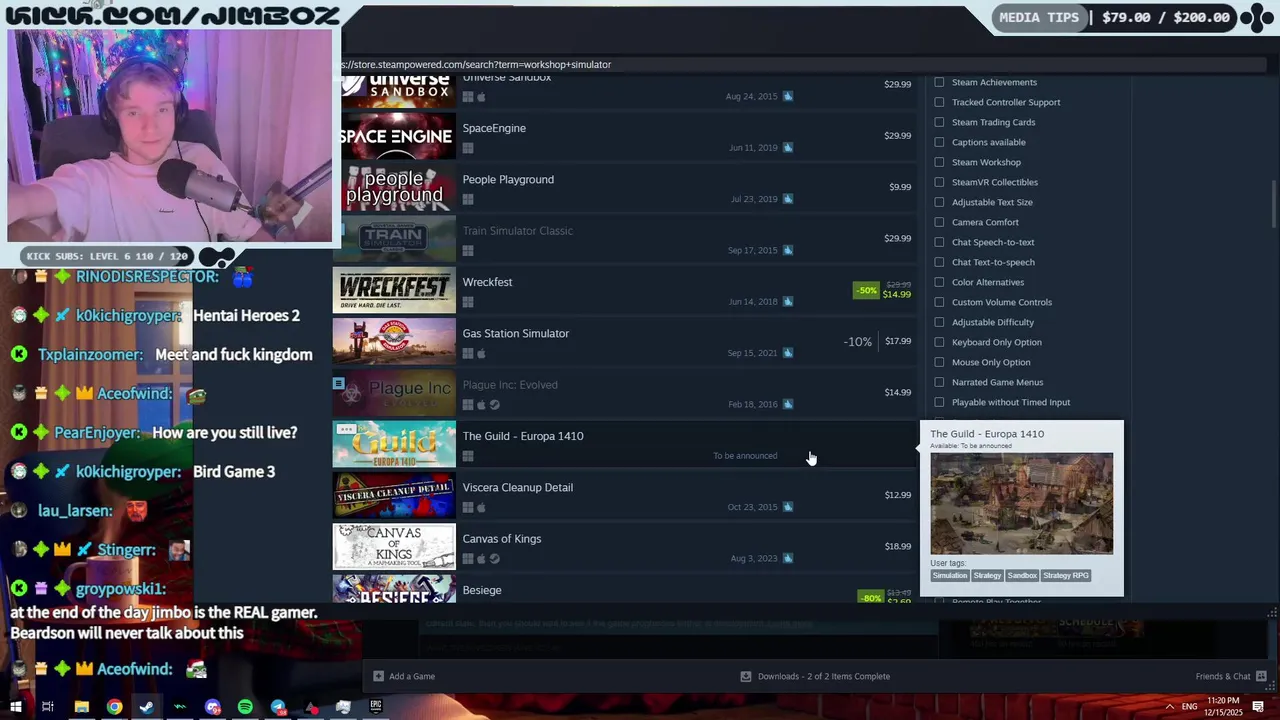Click the wishlist marker on the Plague Inc thumbnail
Image resolution: width=1280 pixels, height=720 pixels.
pyautogui.click(x=339, y=383)
